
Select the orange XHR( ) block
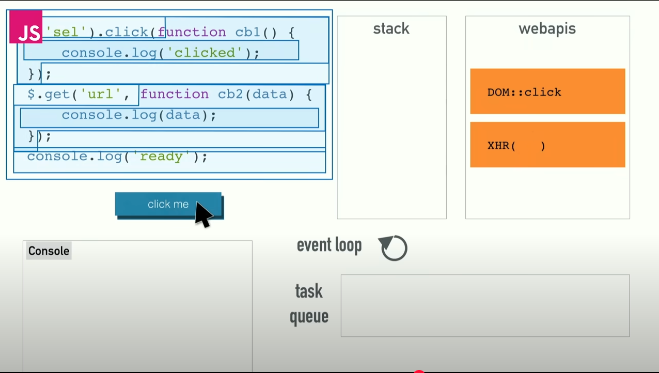(x=548, y=145)
